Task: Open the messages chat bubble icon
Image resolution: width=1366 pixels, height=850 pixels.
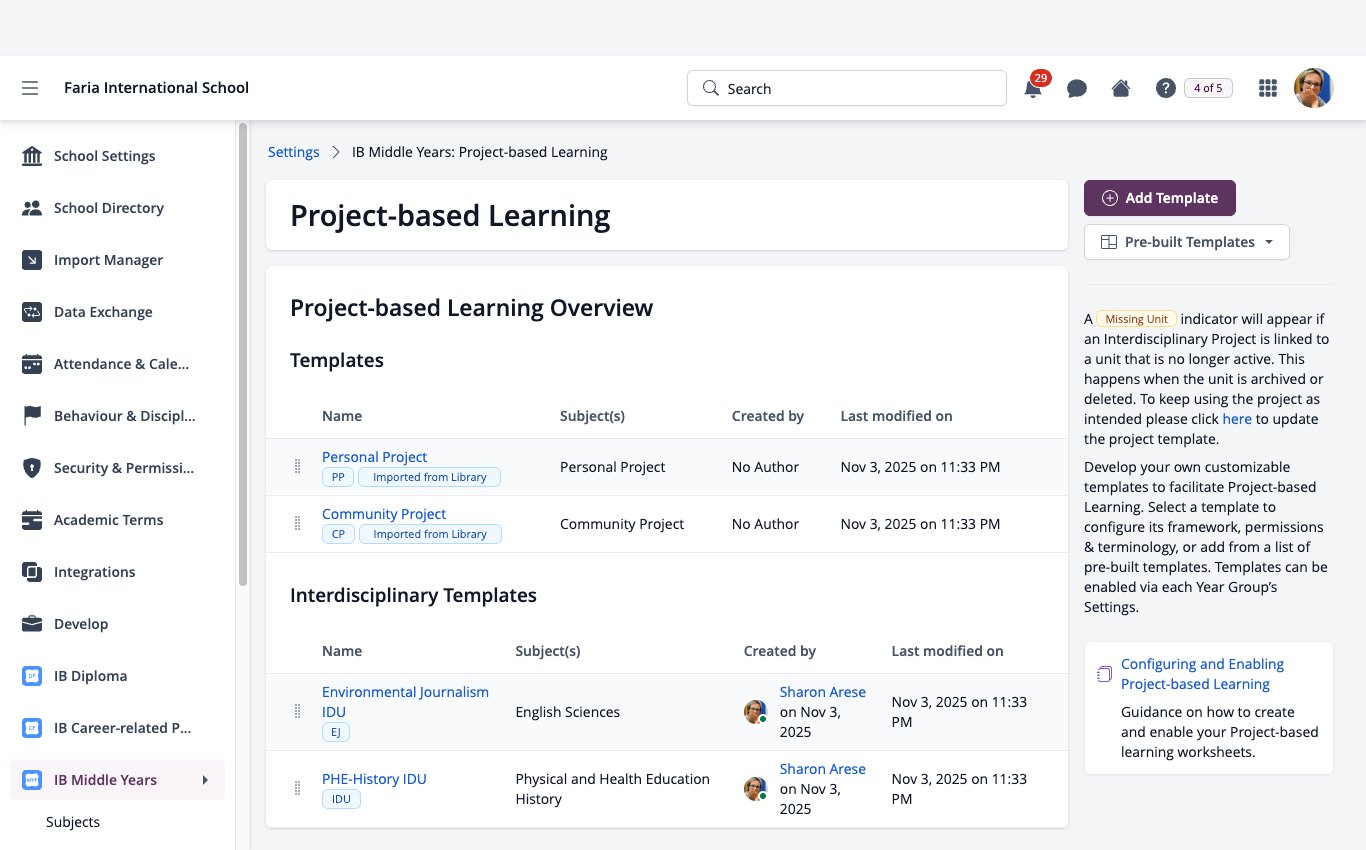Action: click(x=1077, y=88)
